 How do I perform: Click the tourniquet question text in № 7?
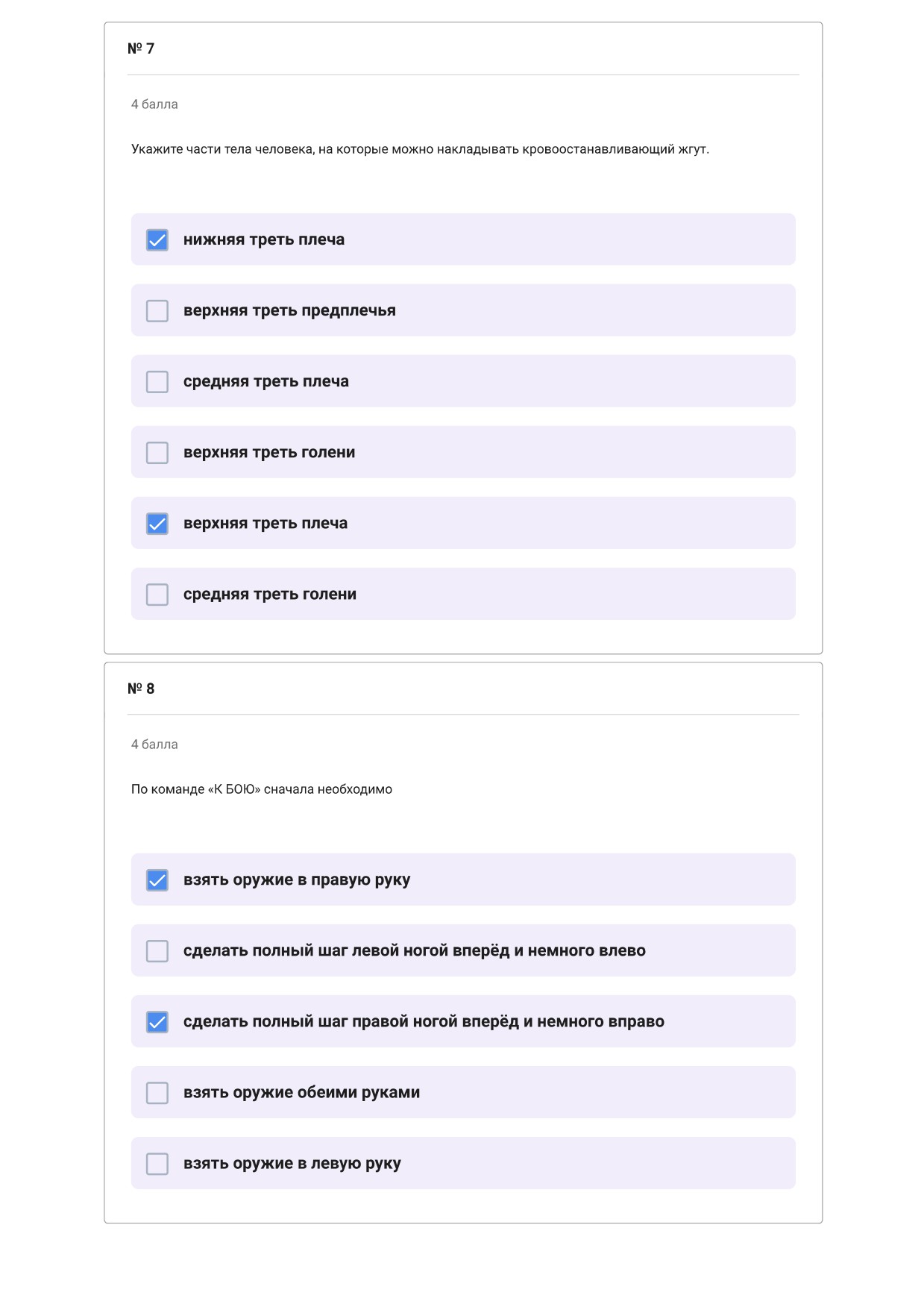point(420,149)
